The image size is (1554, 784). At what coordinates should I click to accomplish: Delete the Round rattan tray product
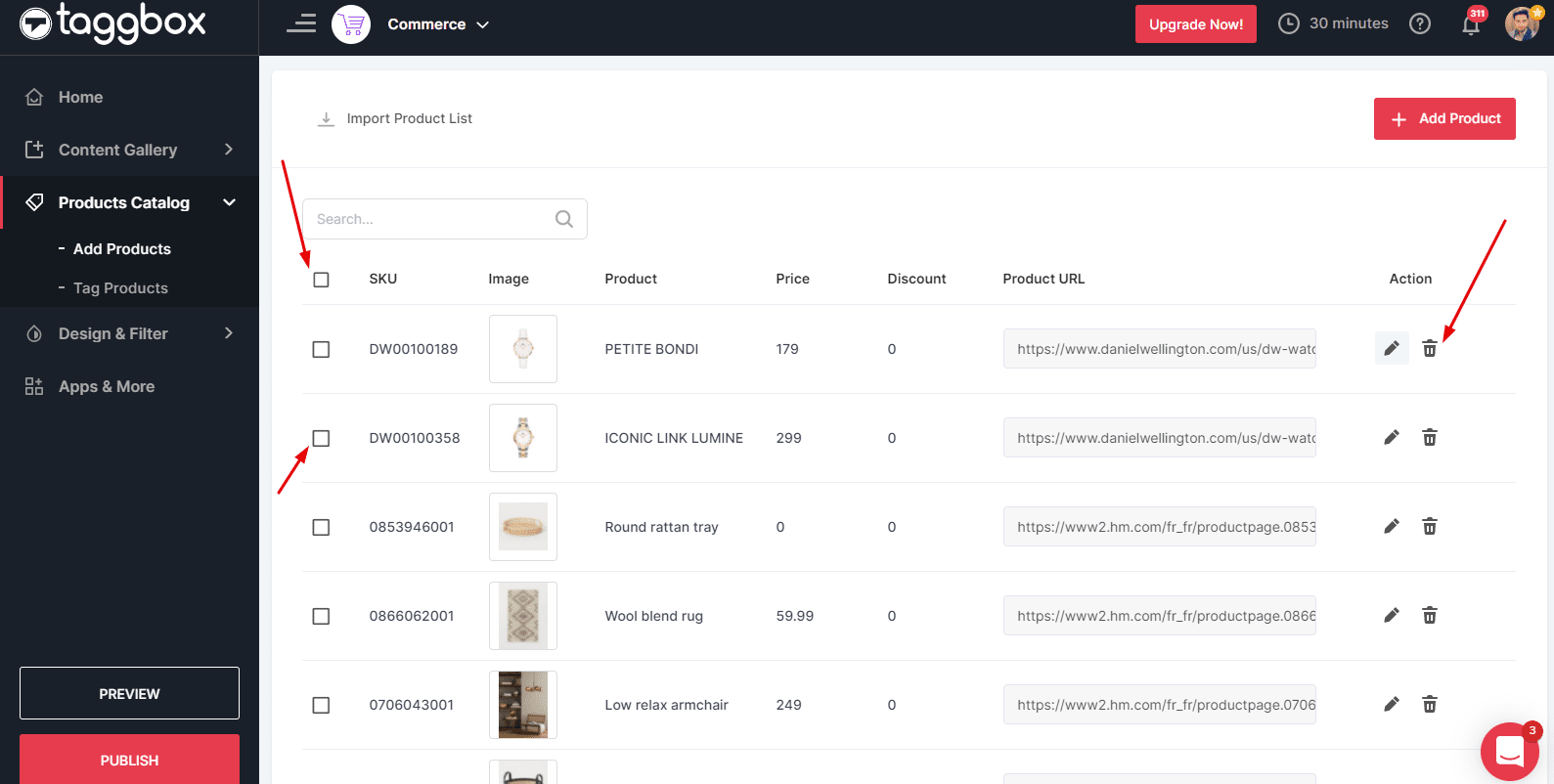tap(1429, 527)
